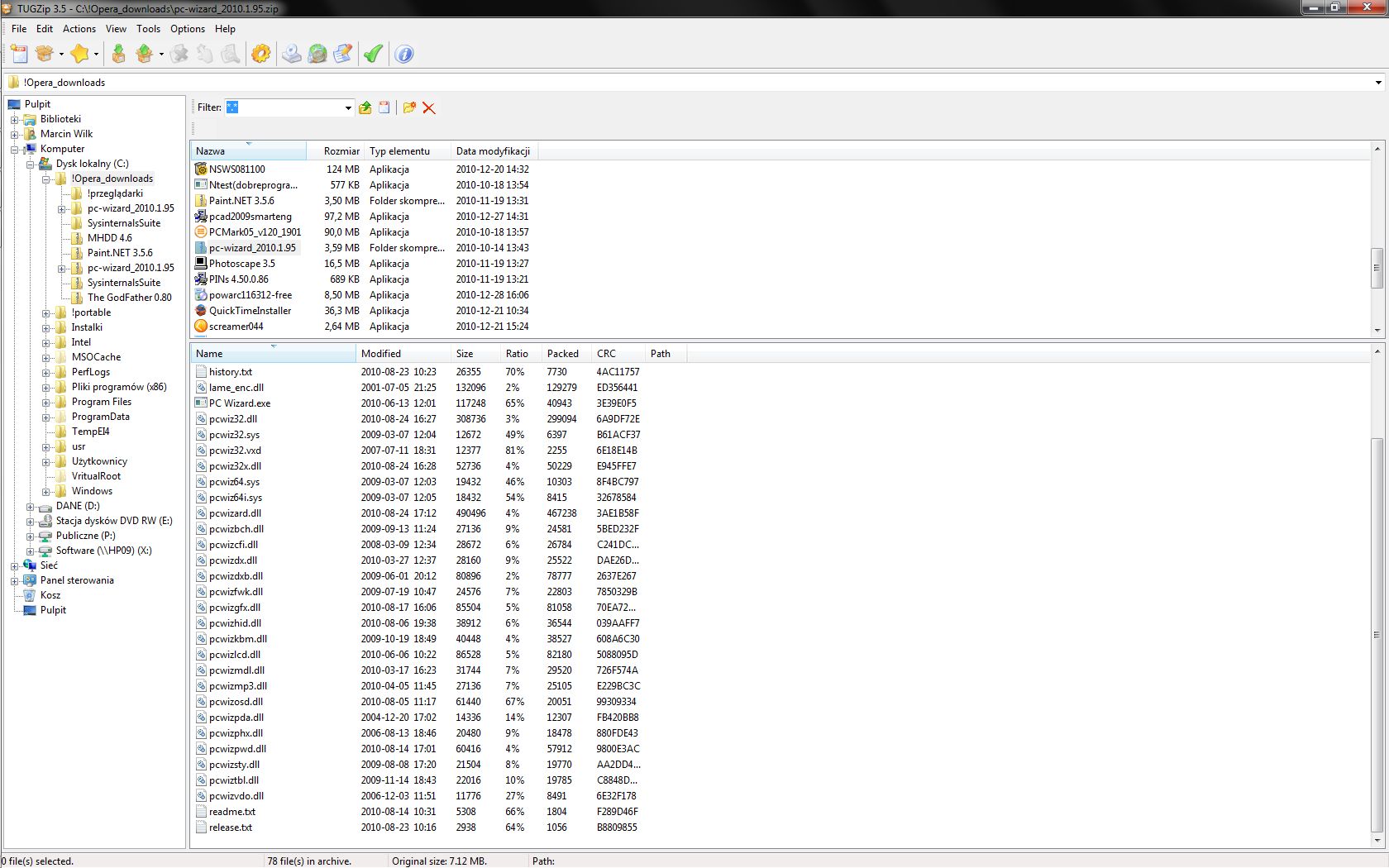The width and height of the screenshot is (1389, 868).
Task: Click the red X delete icon near Filter
Action: [x=429, y=107]
